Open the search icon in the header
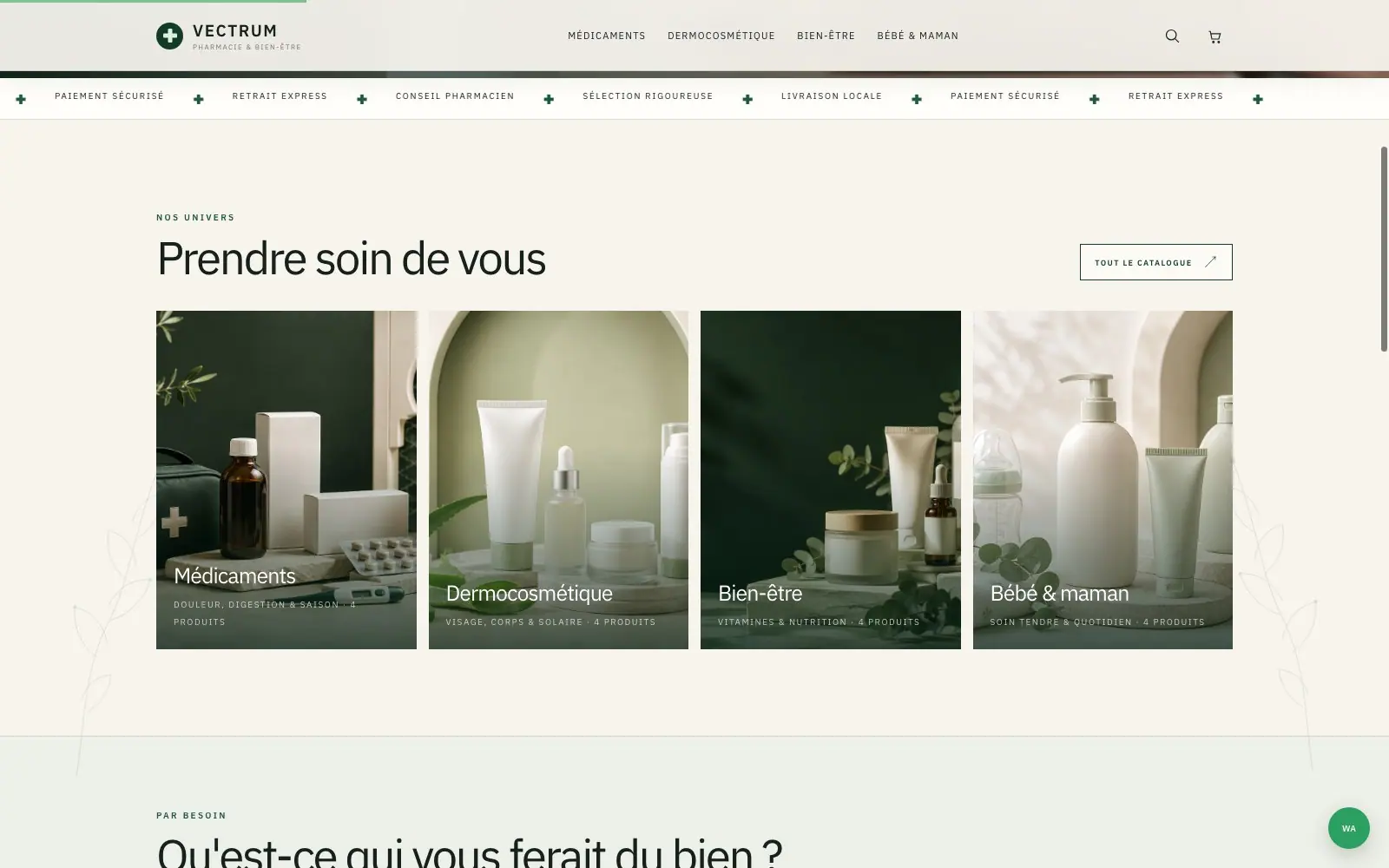The image size is (1389, 868). 1172,36
